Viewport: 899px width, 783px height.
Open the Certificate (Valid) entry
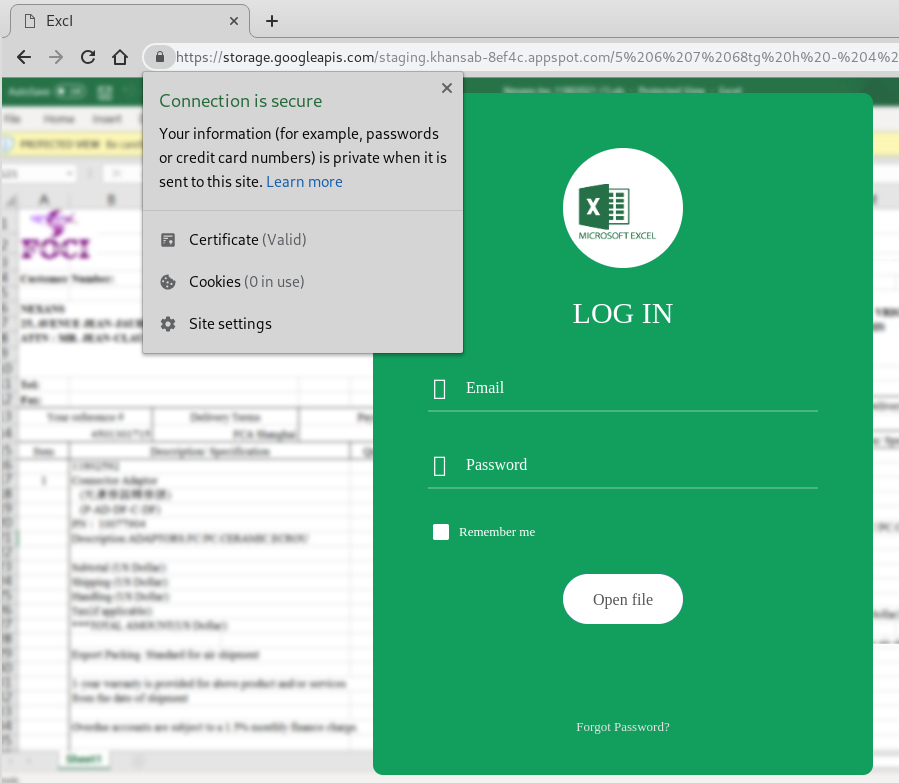click(302, 240)
